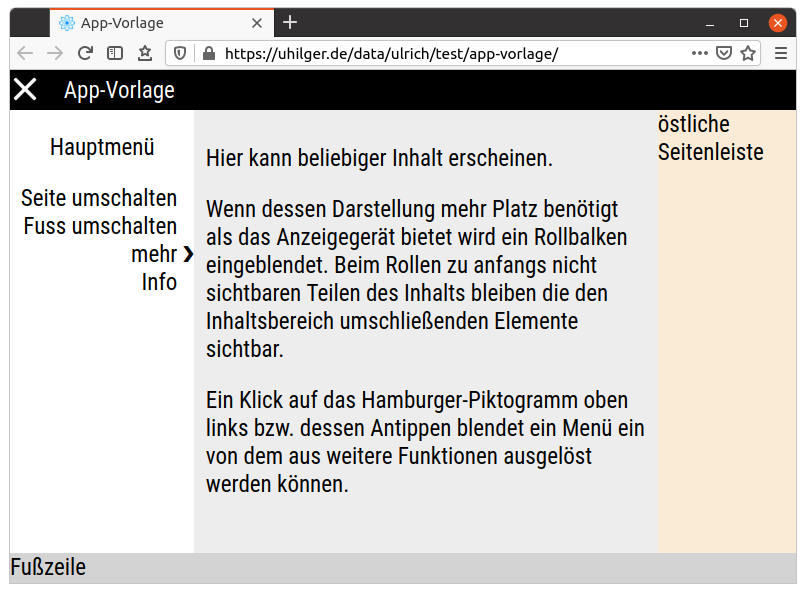Open Firefox hamburger menu
Screen dimensions: 806x593
coord(781,53)
